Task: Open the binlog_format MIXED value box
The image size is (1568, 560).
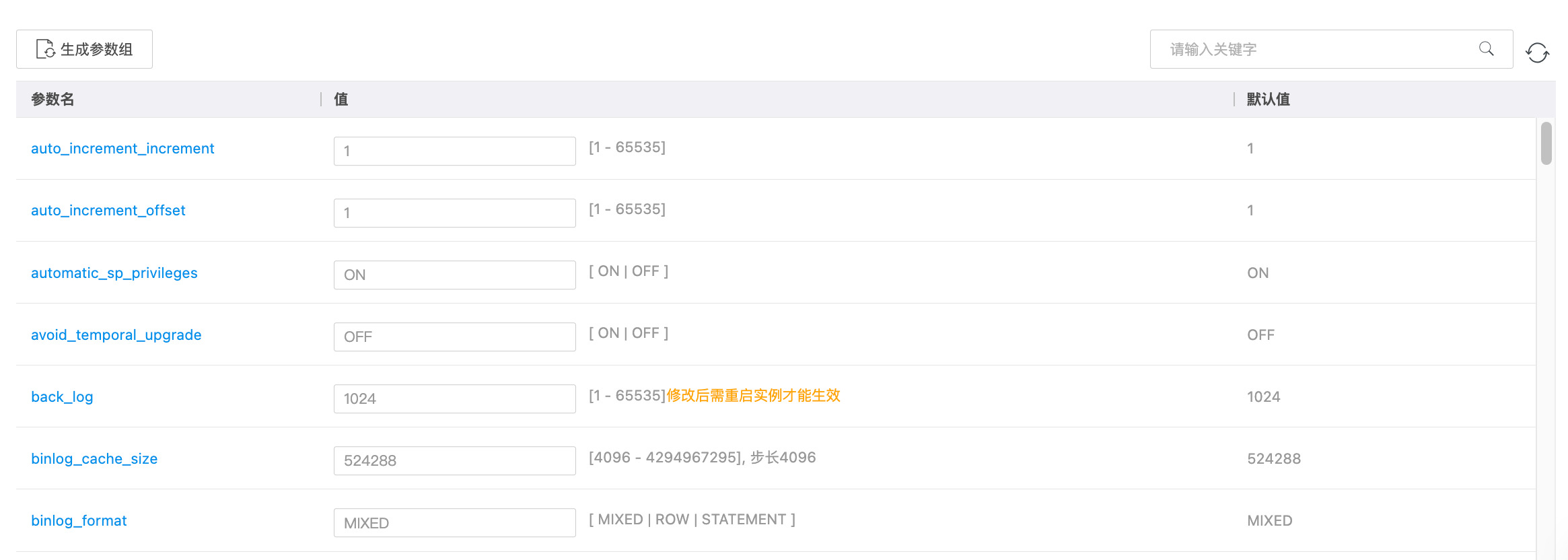Action: 454,523
